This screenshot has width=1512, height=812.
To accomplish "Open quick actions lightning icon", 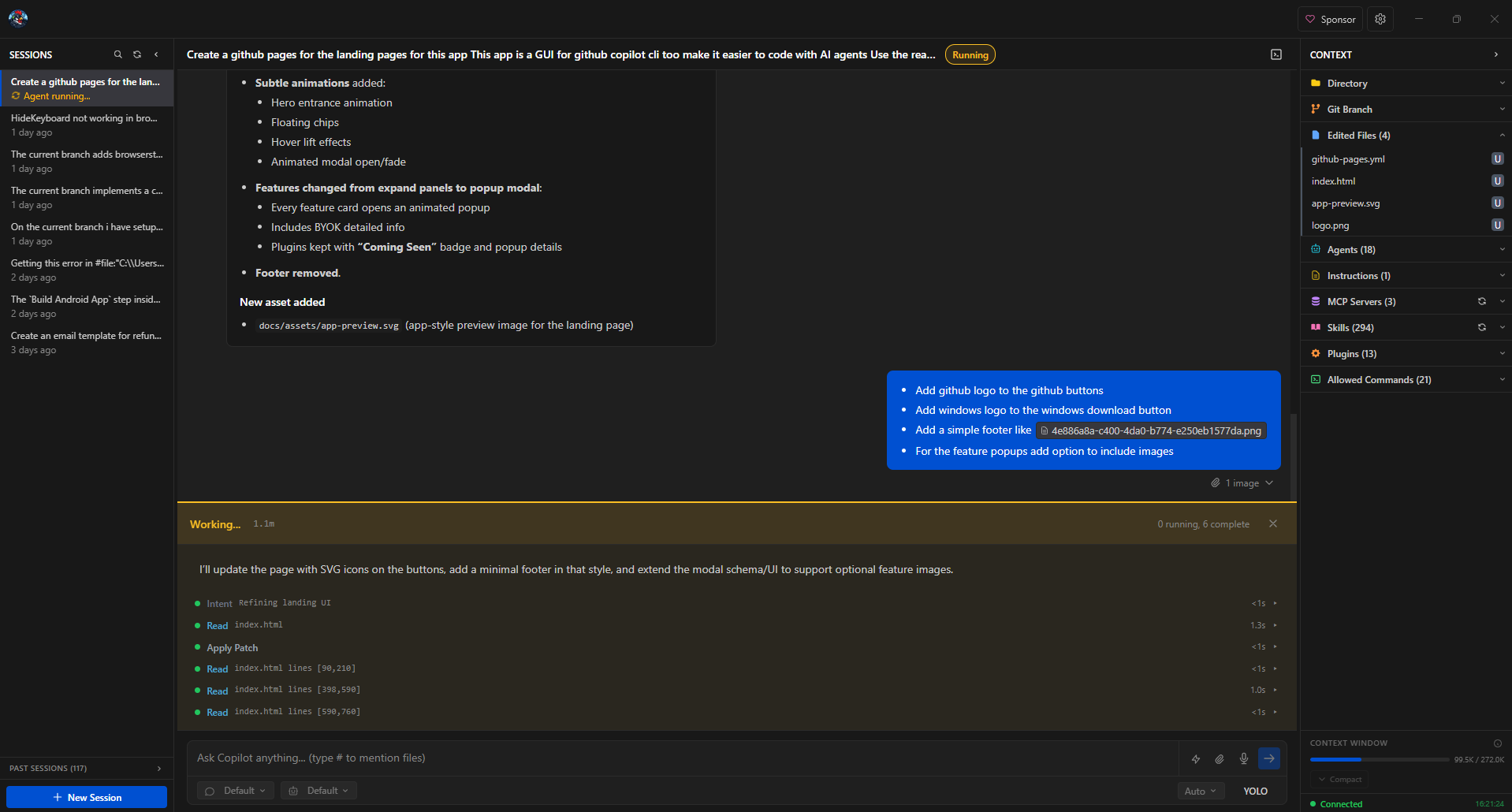I will pos(1196,758).
